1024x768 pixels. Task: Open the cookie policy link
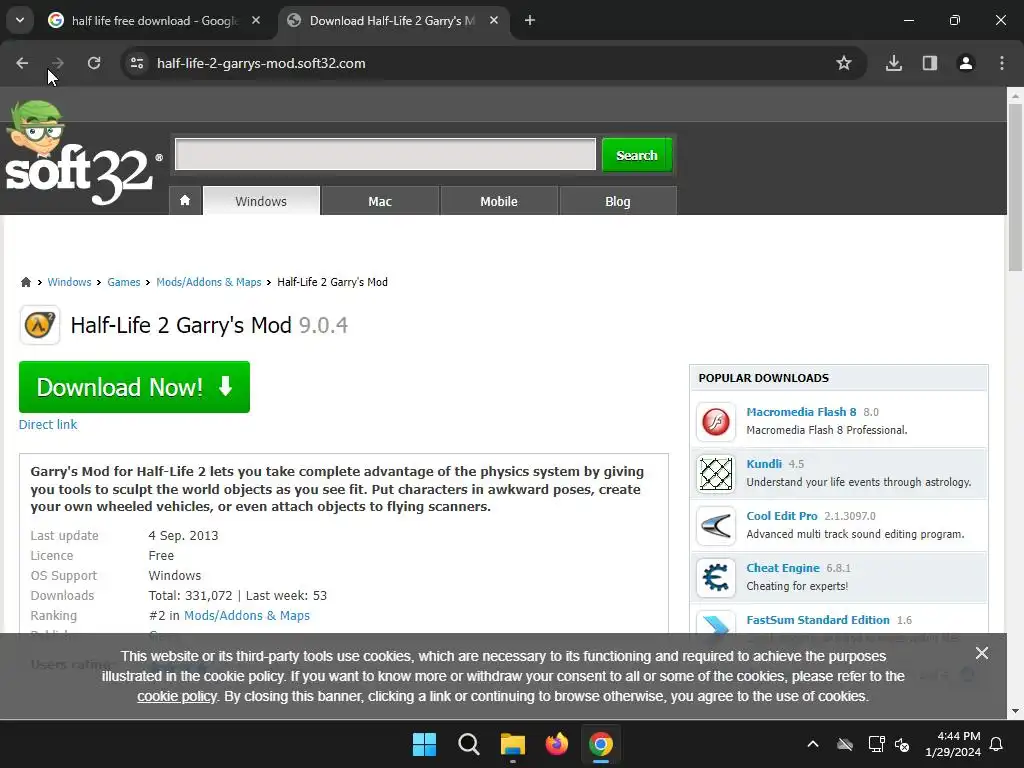click(176, 696)
